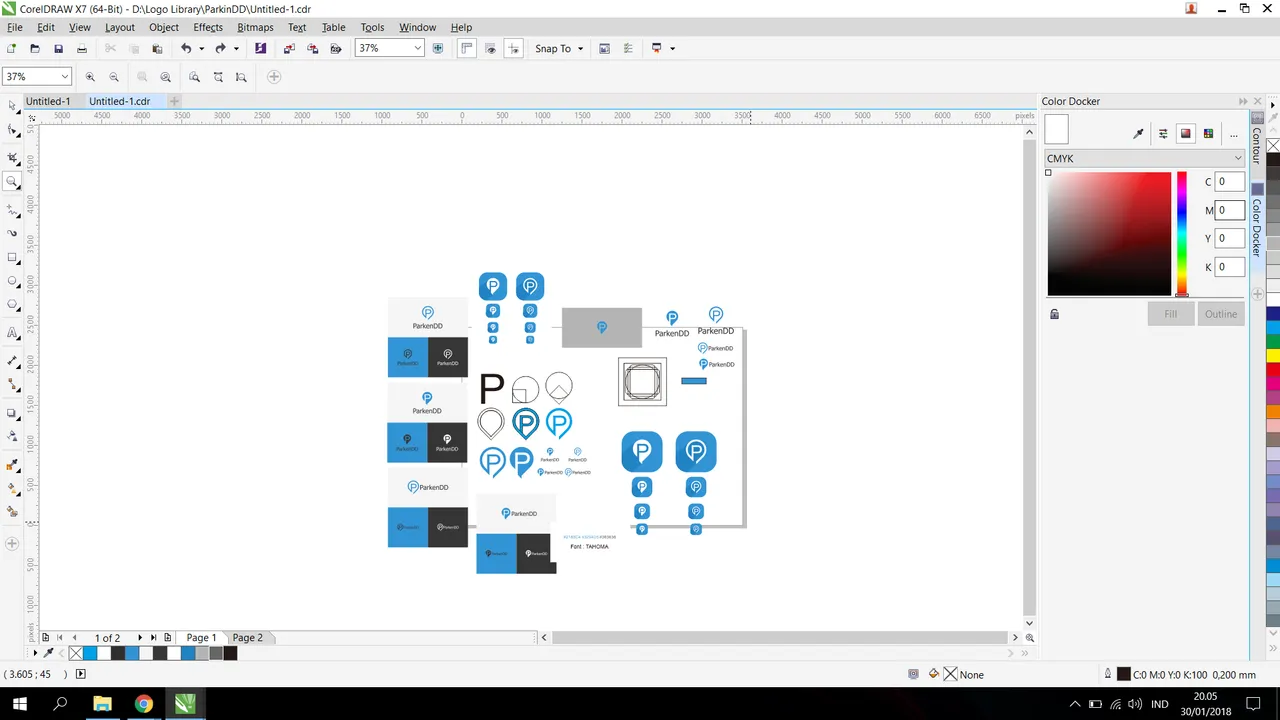This screenshot has width=1280, height=720.
Task: Open the palette flyout arrow
Action: tap(1273, 104)
